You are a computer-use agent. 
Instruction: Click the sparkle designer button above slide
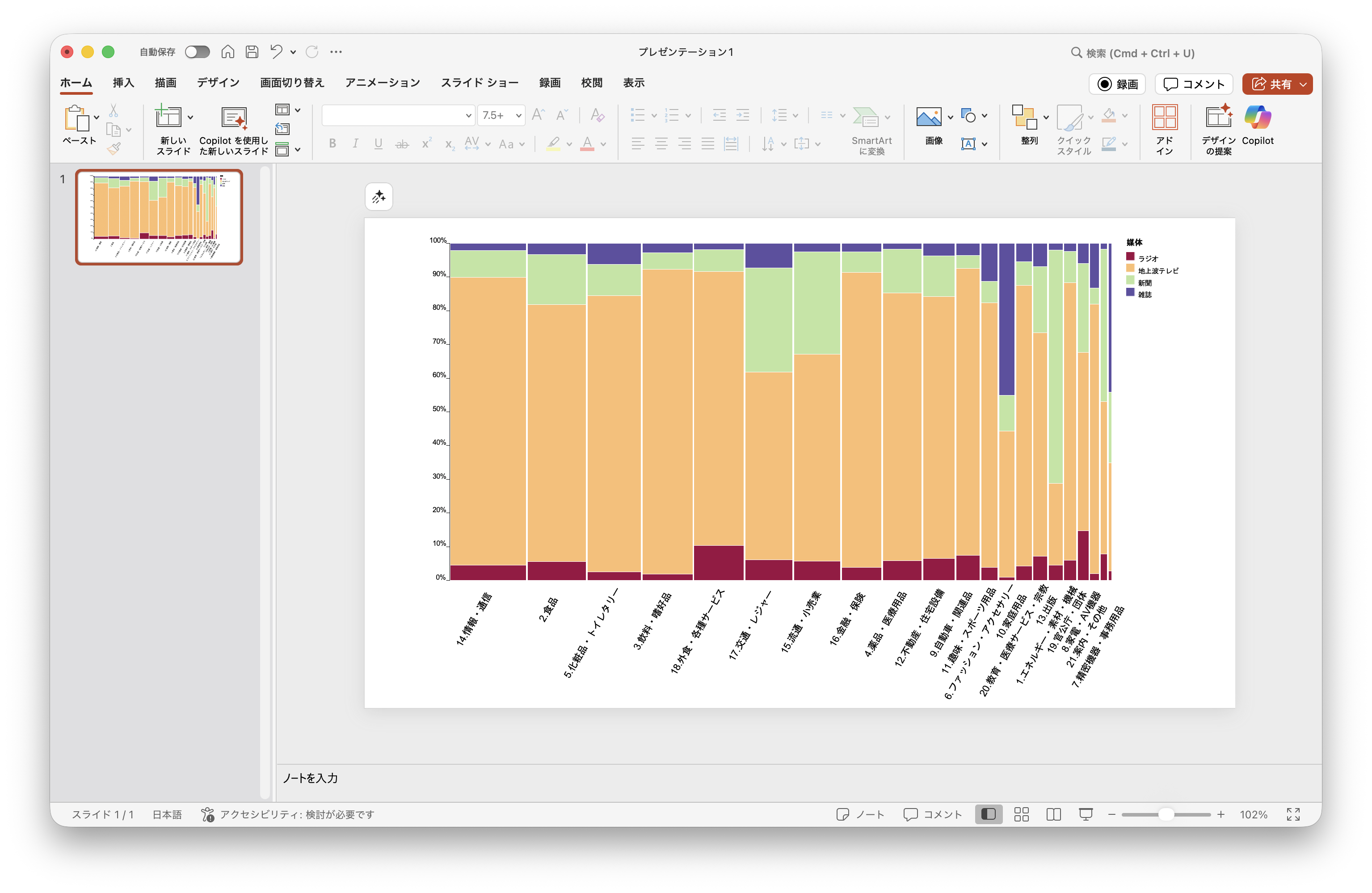click(x=379, y=197)
